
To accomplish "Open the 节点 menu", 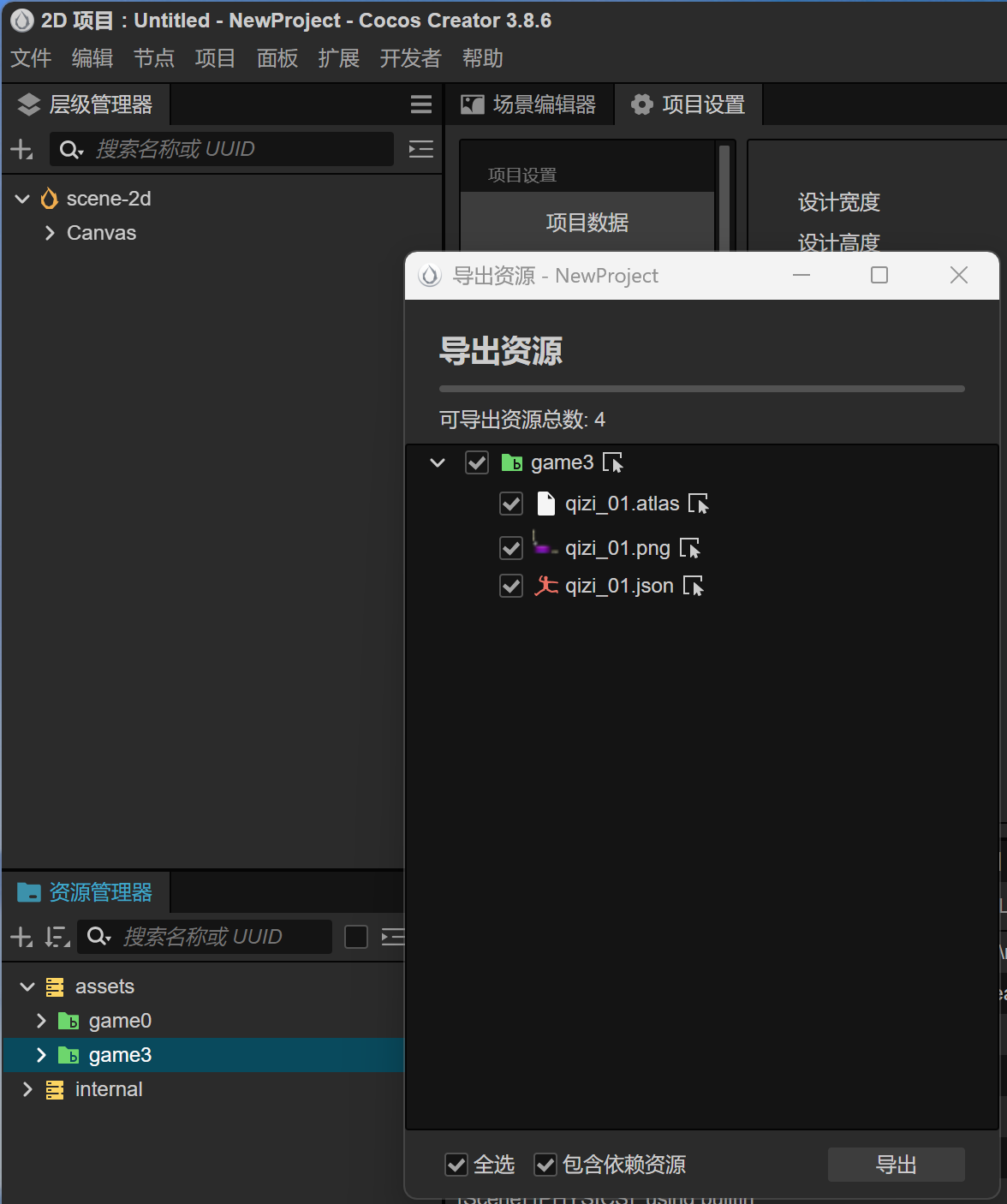I will (154, 58).
